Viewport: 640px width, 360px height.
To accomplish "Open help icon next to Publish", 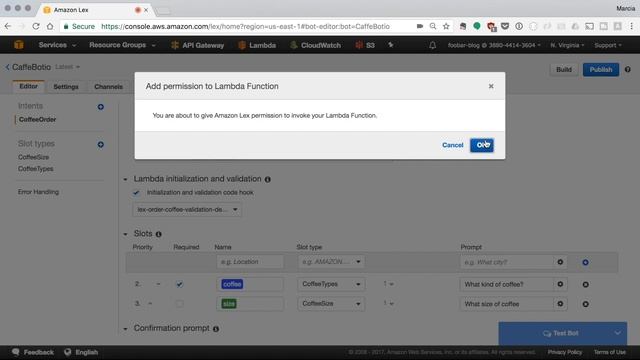I will [628, 69].
